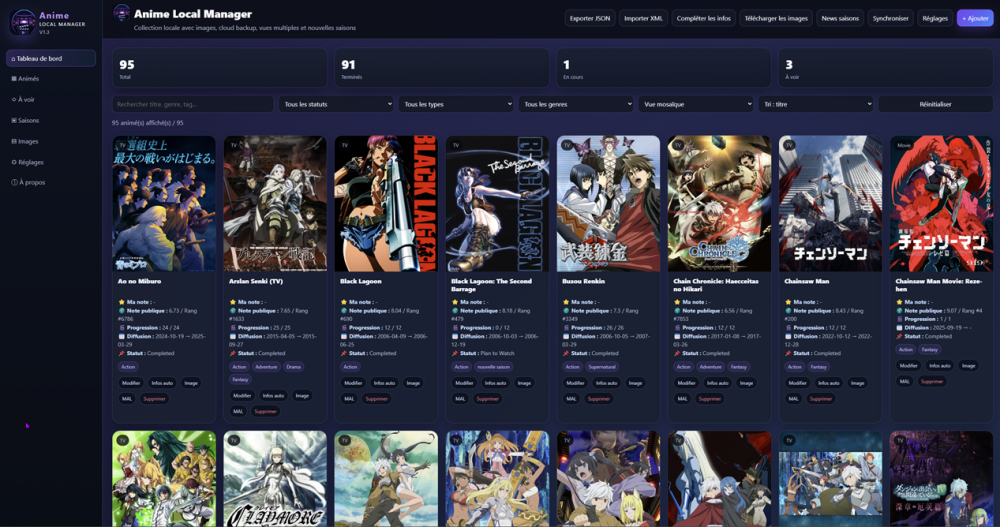
Task: Click Fantasy tag on the Chainsaw Man card
Action: [x=818, y=367]
